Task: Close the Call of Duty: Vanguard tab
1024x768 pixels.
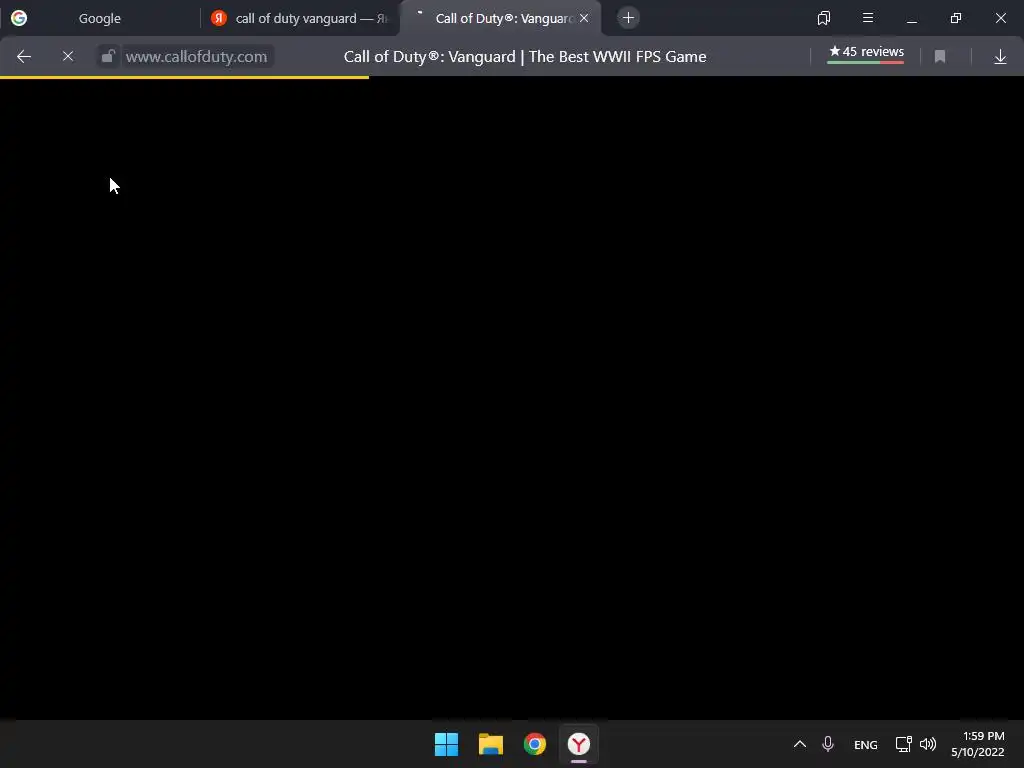Action: click(x=584, y=18)
